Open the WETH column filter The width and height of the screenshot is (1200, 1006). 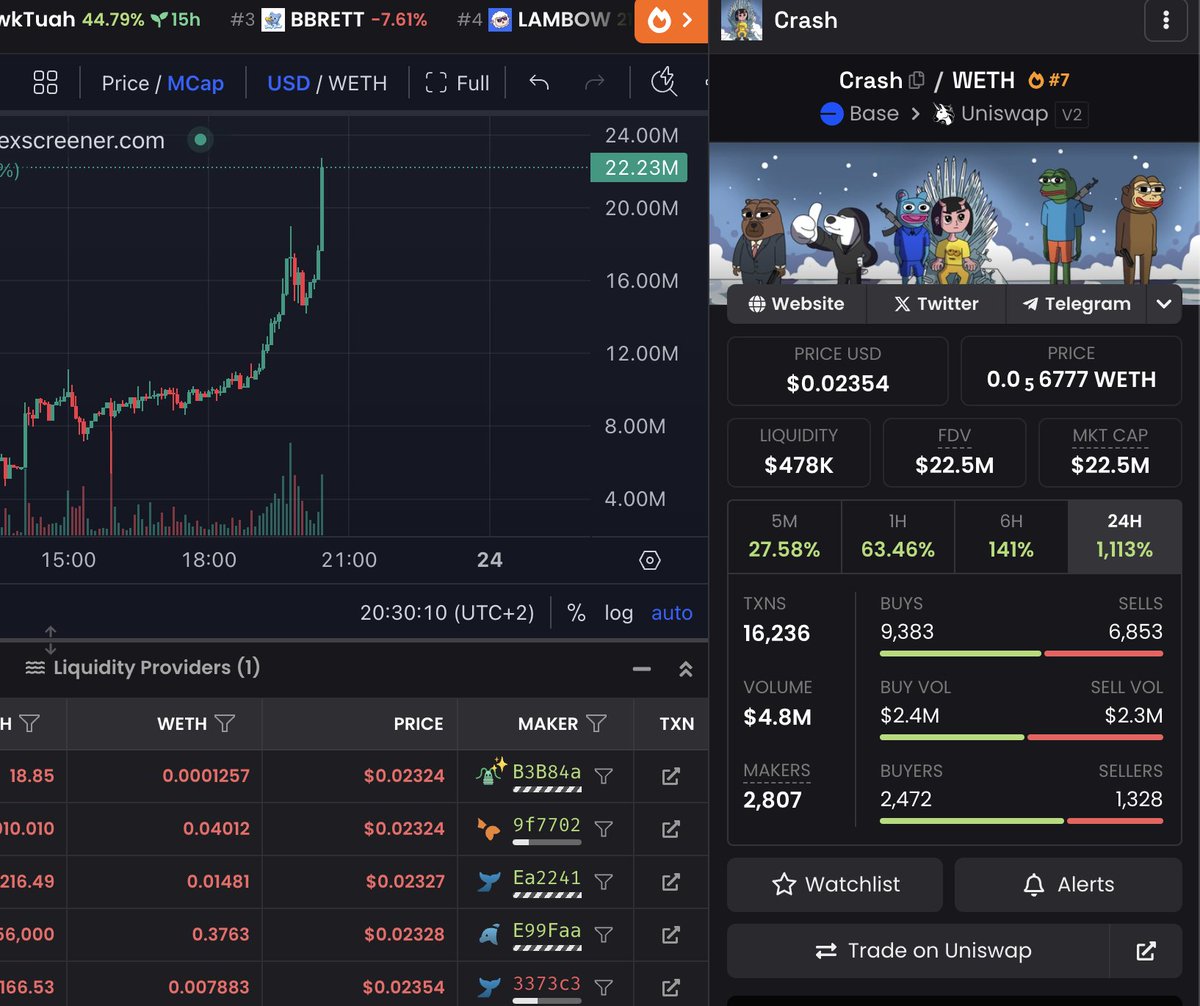point(225,723)
